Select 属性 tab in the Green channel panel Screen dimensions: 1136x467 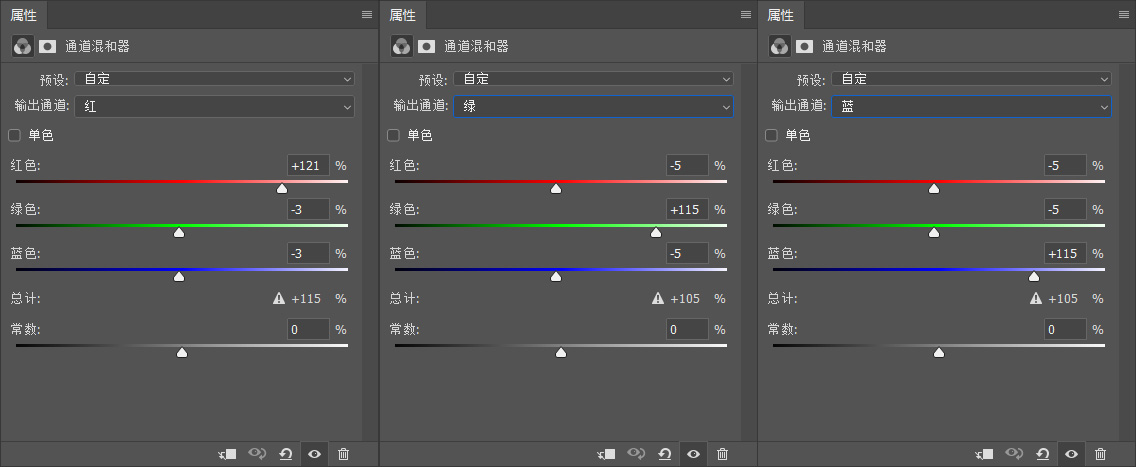coord(402,15)
